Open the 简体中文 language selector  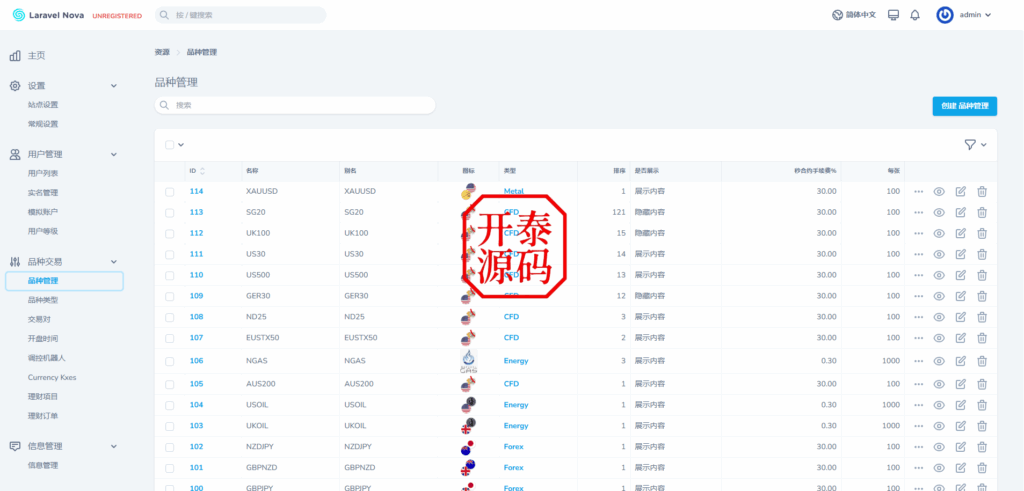point(854,15)
